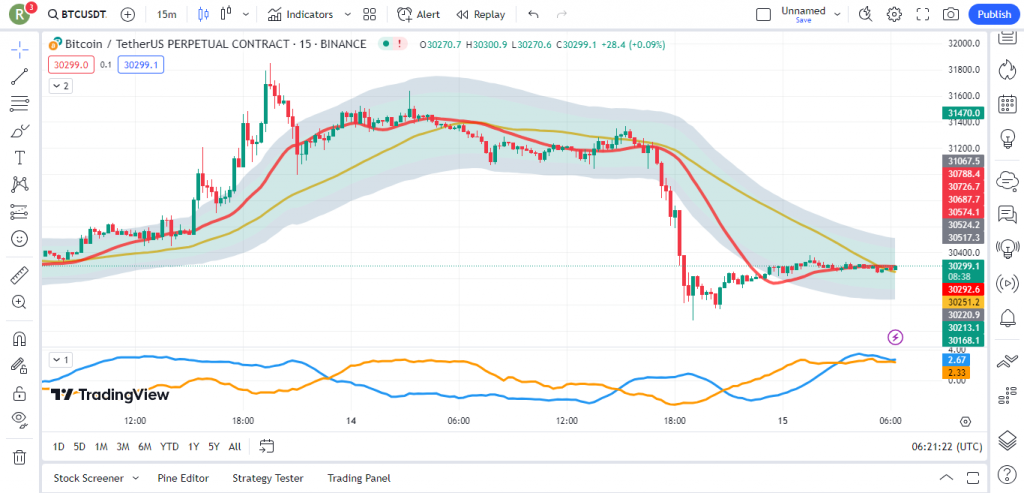The image size is (1024, 493).
Task: Maximize the bottom panel
Action: (973, 477)
